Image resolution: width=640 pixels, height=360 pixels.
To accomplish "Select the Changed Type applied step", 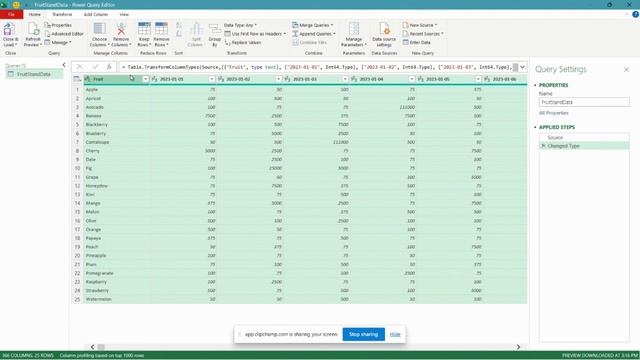I will pos(584,146).
